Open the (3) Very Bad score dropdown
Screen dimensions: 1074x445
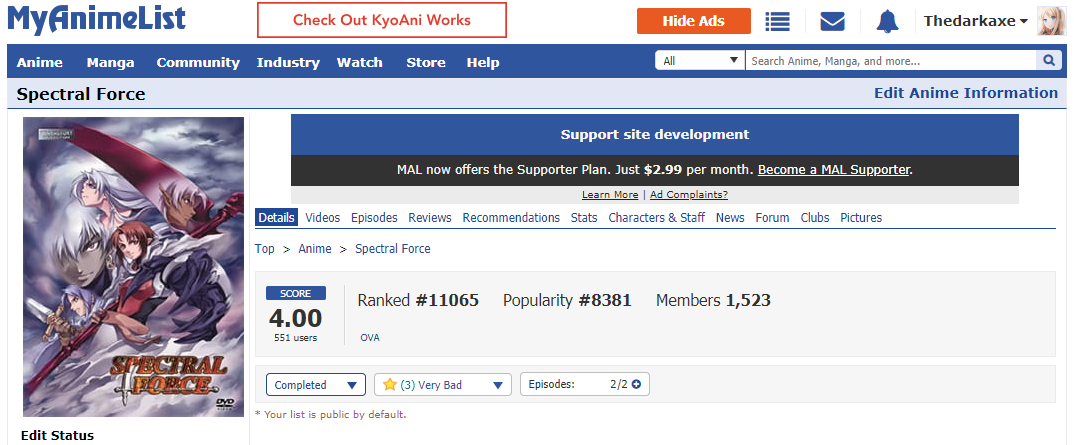pyautogui.click(x=442, y=385)
